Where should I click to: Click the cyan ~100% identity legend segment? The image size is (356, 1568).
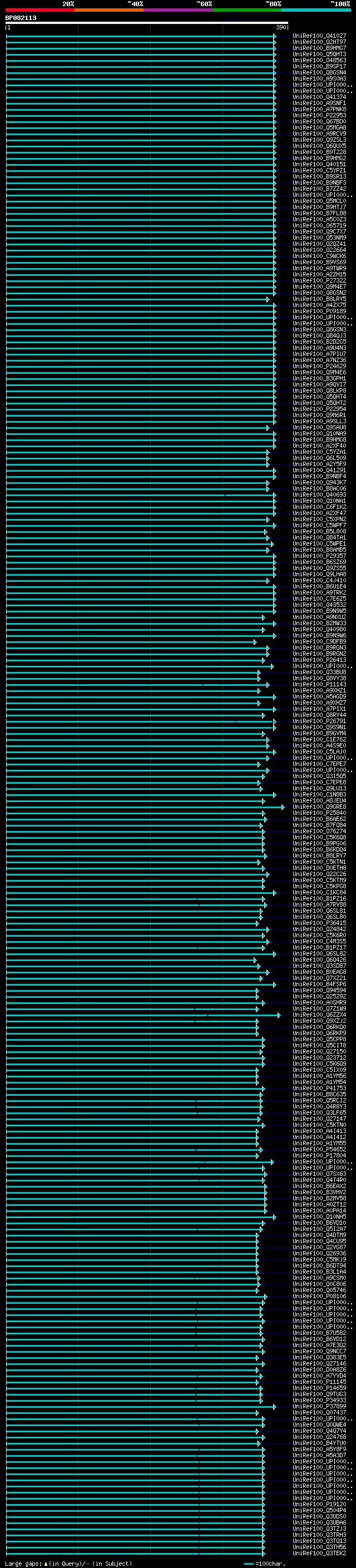[316, 10]
